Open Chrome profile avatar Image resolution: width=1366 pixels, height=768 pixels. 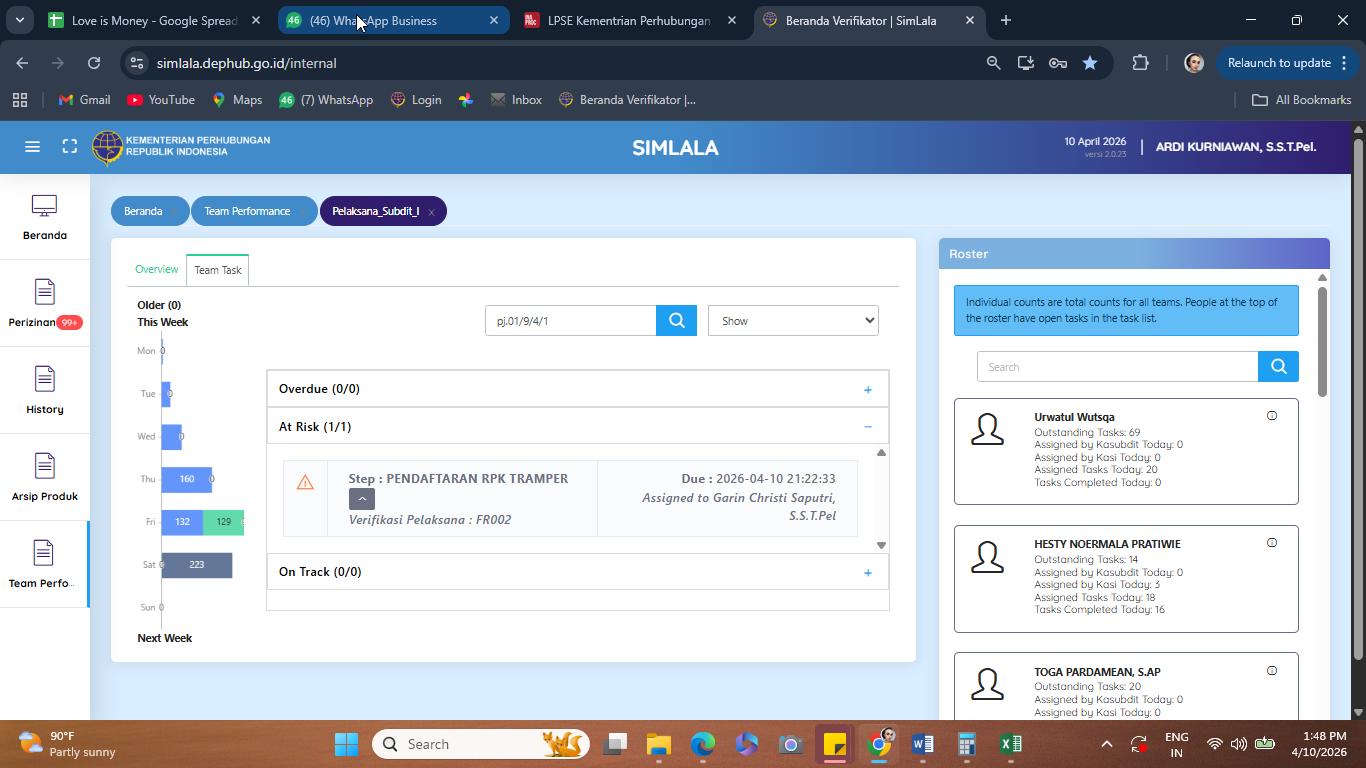1193,63
